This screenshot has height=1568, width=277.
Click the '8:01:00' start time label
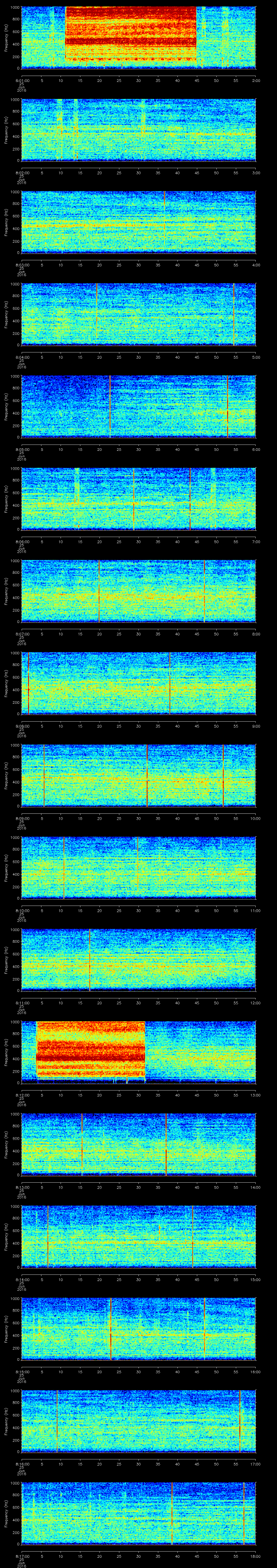(x=22, y=80)
